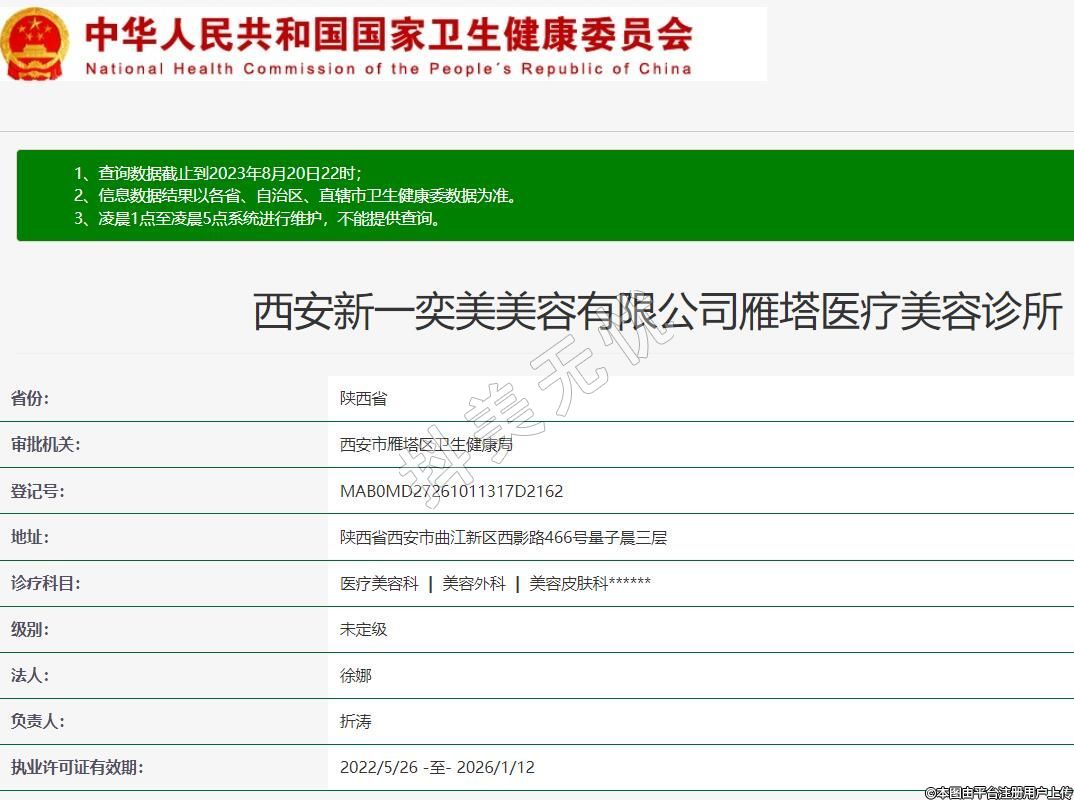
Task: Click the copyright upload notice at bottom right
Action: [x=998, y=792]
